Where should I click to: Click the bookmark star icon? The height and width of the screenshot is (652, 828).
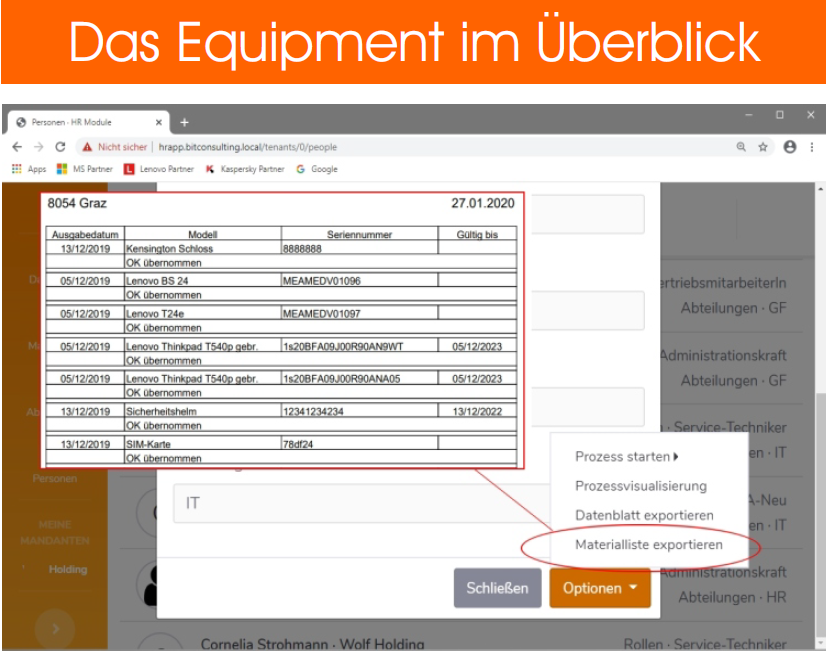pyautogui.click(x=763, y=147)
